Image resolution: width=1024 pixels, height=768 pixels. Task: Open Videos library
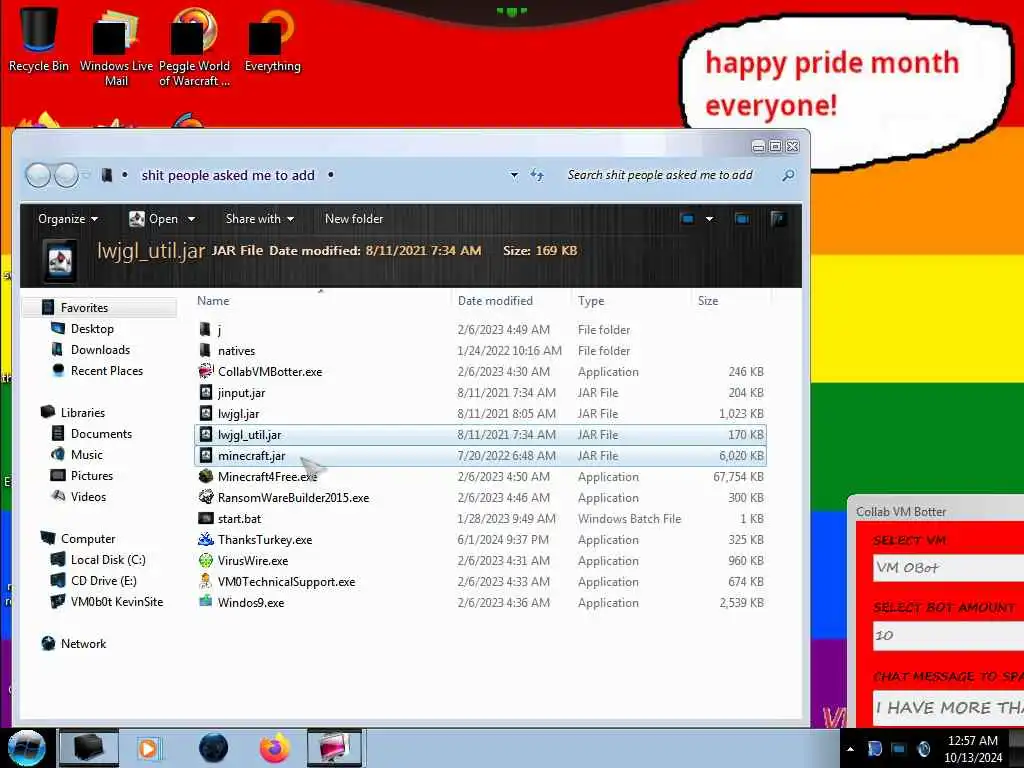[88, 496]
